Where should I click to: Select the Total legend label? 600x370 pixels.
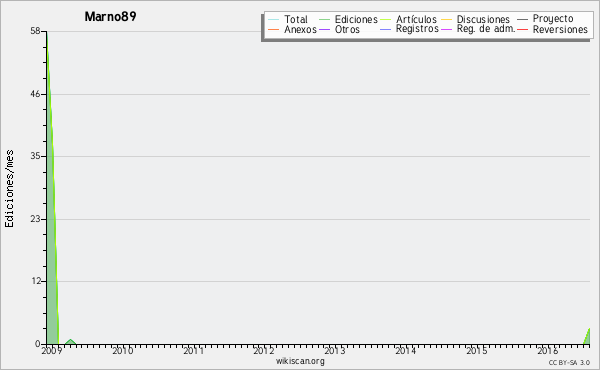pos(296,19)
